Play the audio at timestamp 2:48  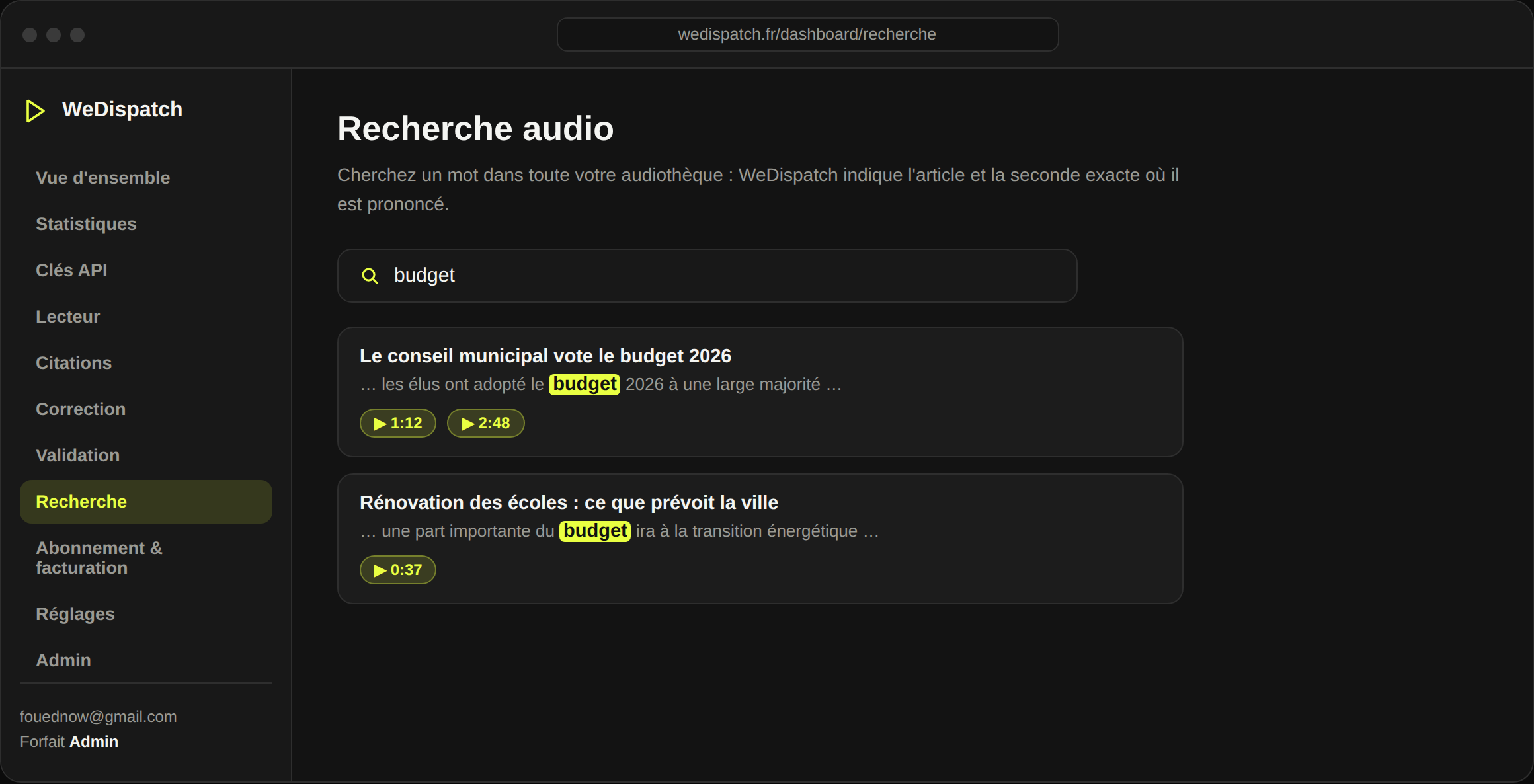(x=486, y=423)
